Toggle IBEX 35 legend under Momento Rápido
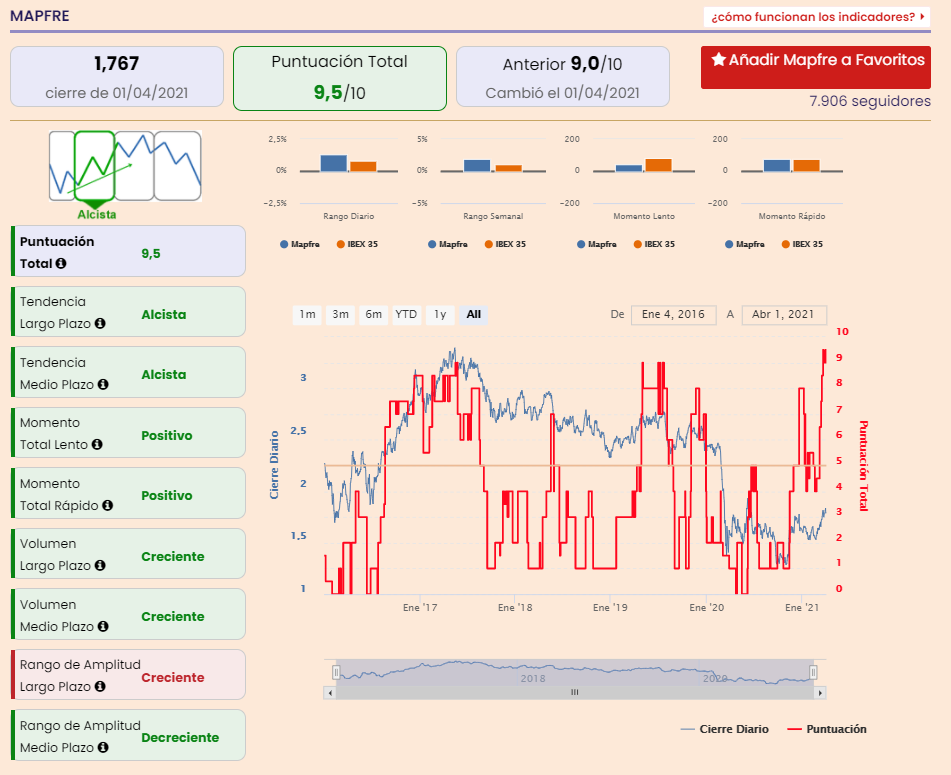 click(802, 244)
